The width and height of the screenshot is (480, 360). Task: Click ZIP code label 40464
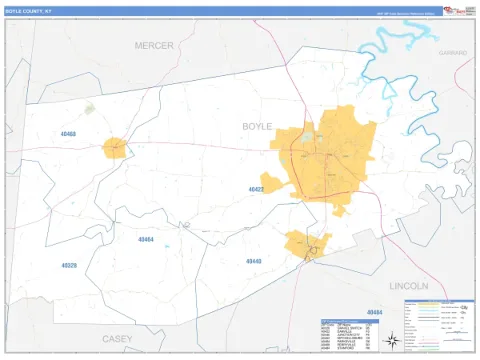(146, 239)
